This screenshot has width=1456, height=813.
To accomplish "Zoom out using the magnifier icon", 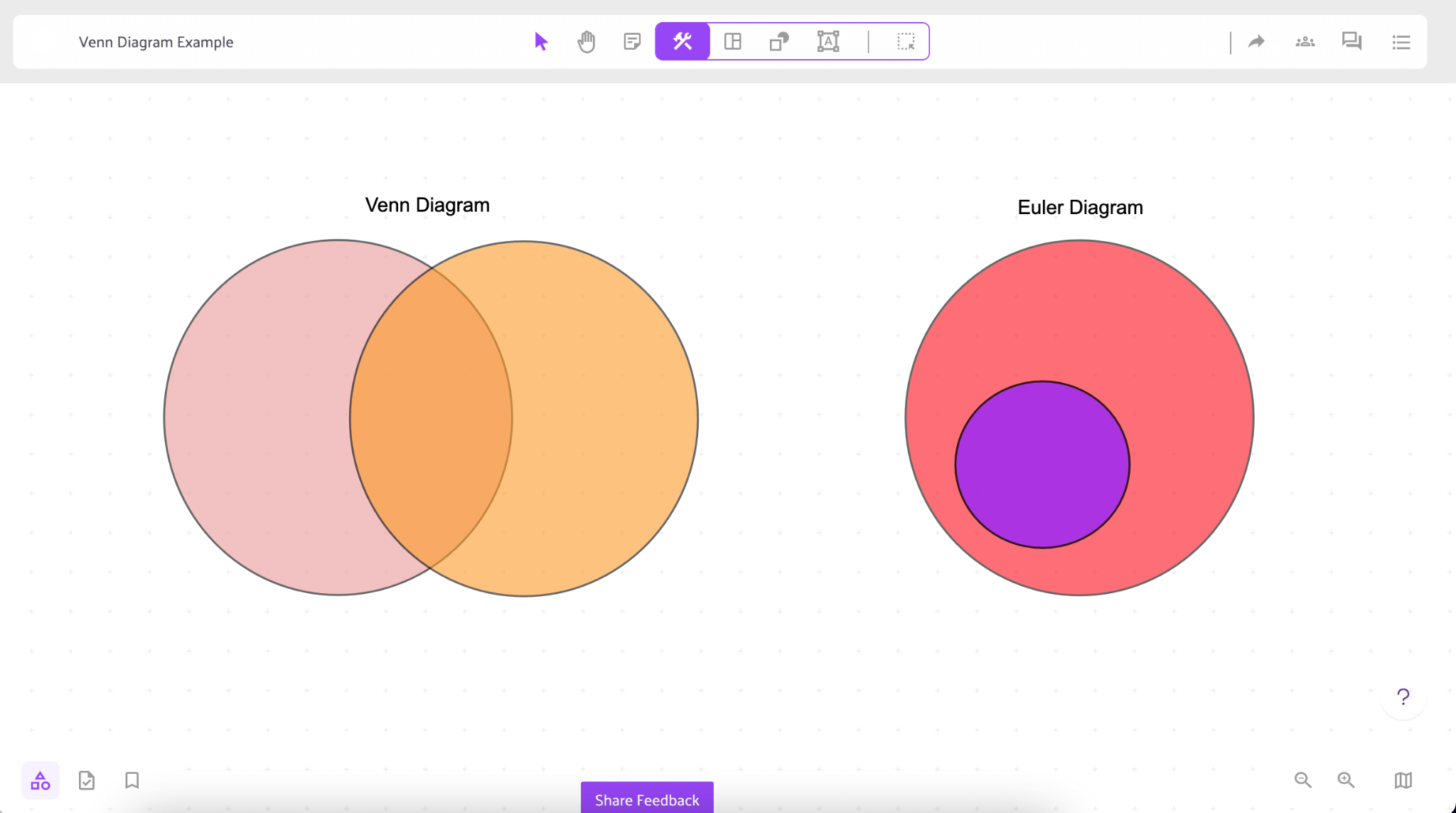I will [x=1303, y=780].
